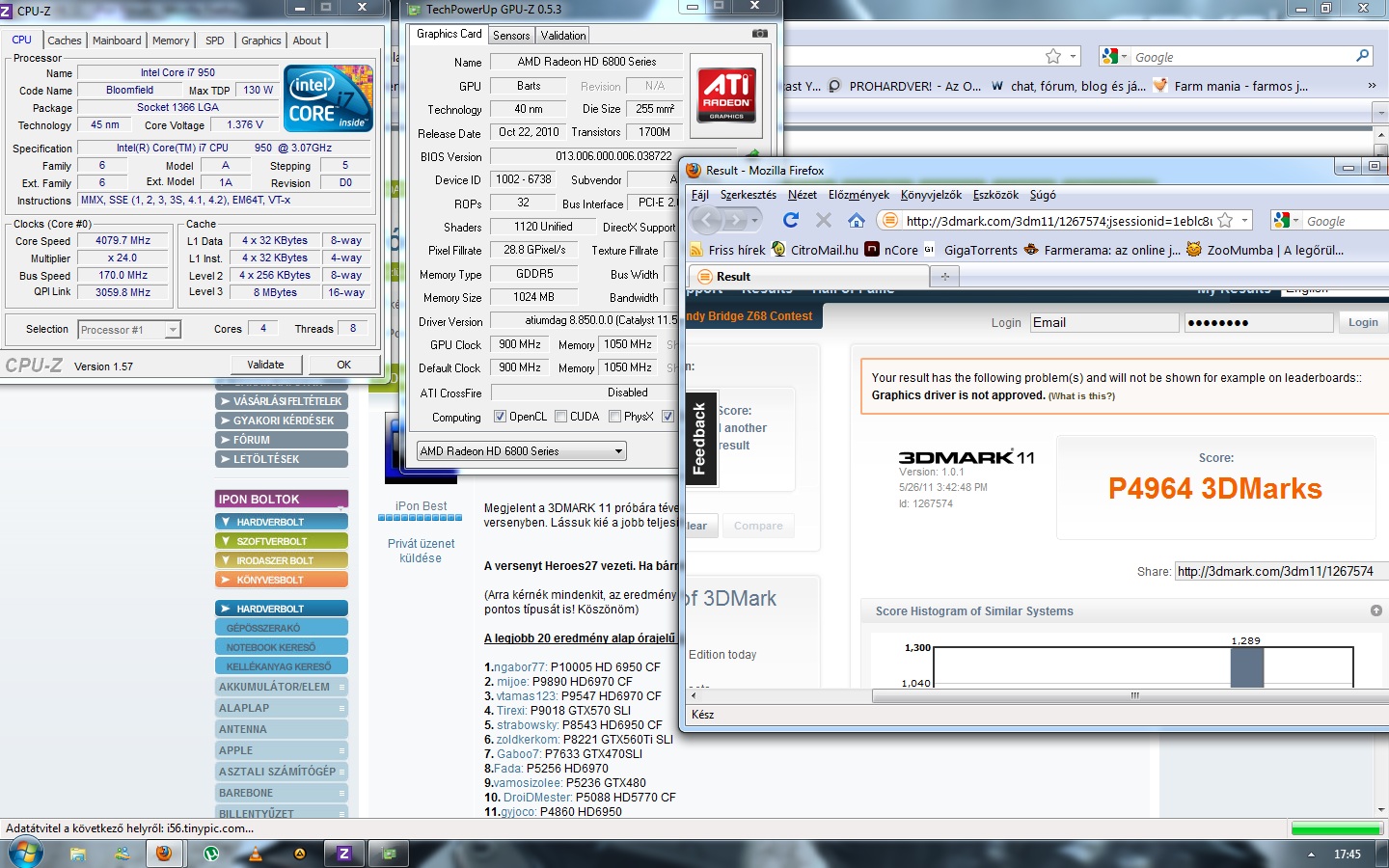The width and height of the screenshot is (1389, 868).
Task: Click the Privát üzenet küldése link
Action: pos(421,551)
